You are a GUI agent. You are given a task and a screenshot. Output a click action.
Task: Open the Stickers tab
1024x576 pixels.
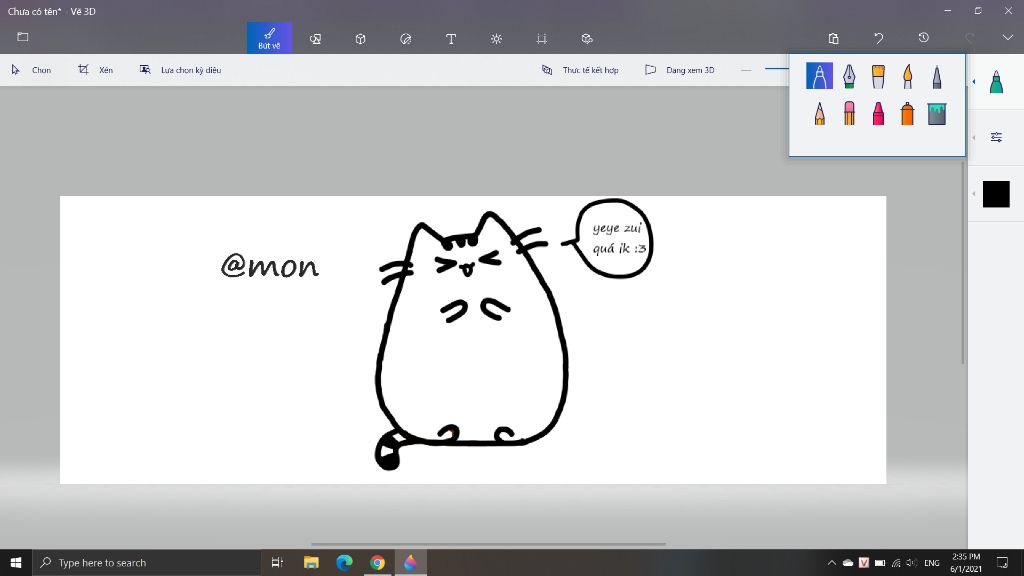(406, 39)
